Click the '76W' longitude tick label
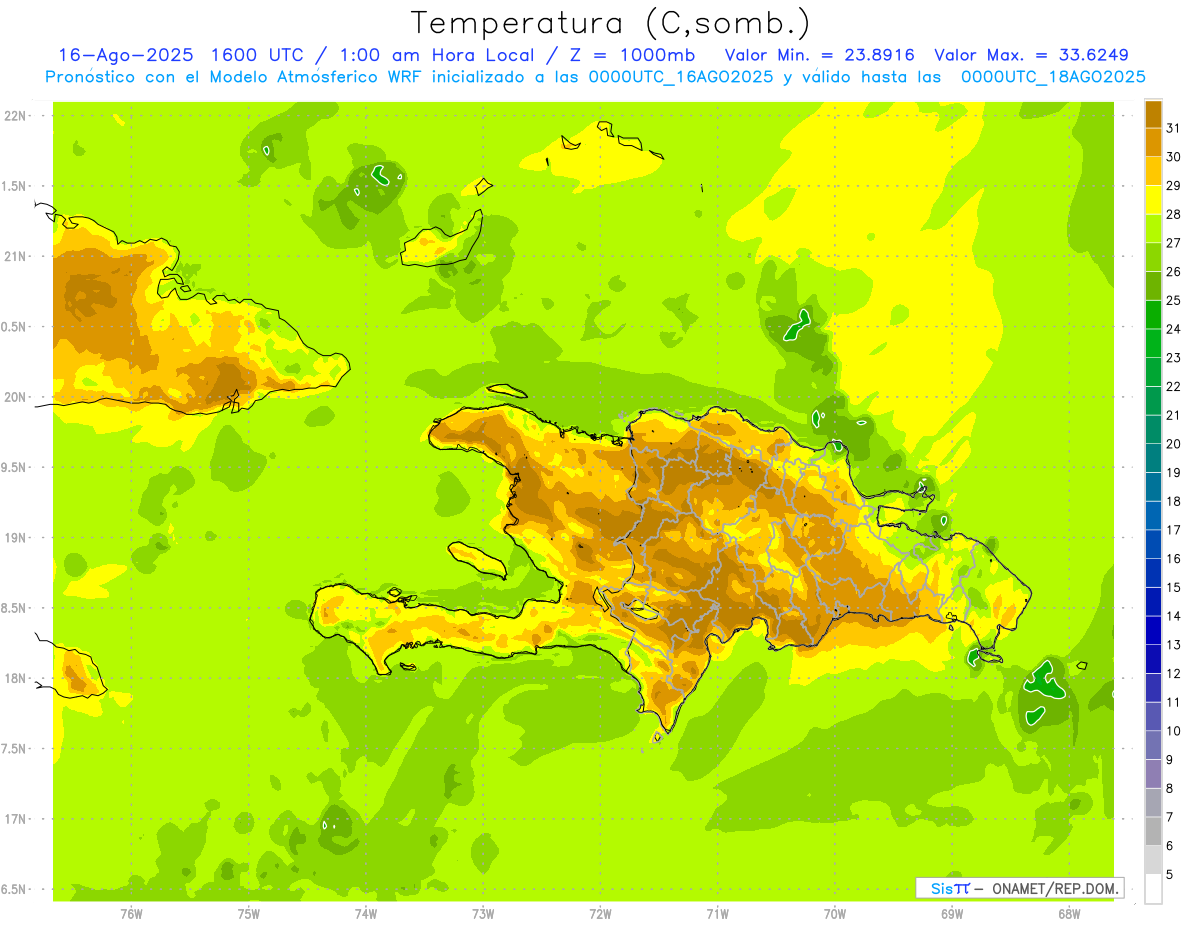Image resolution: width=1200 pixels, height=927 pixels. (131, 914)
